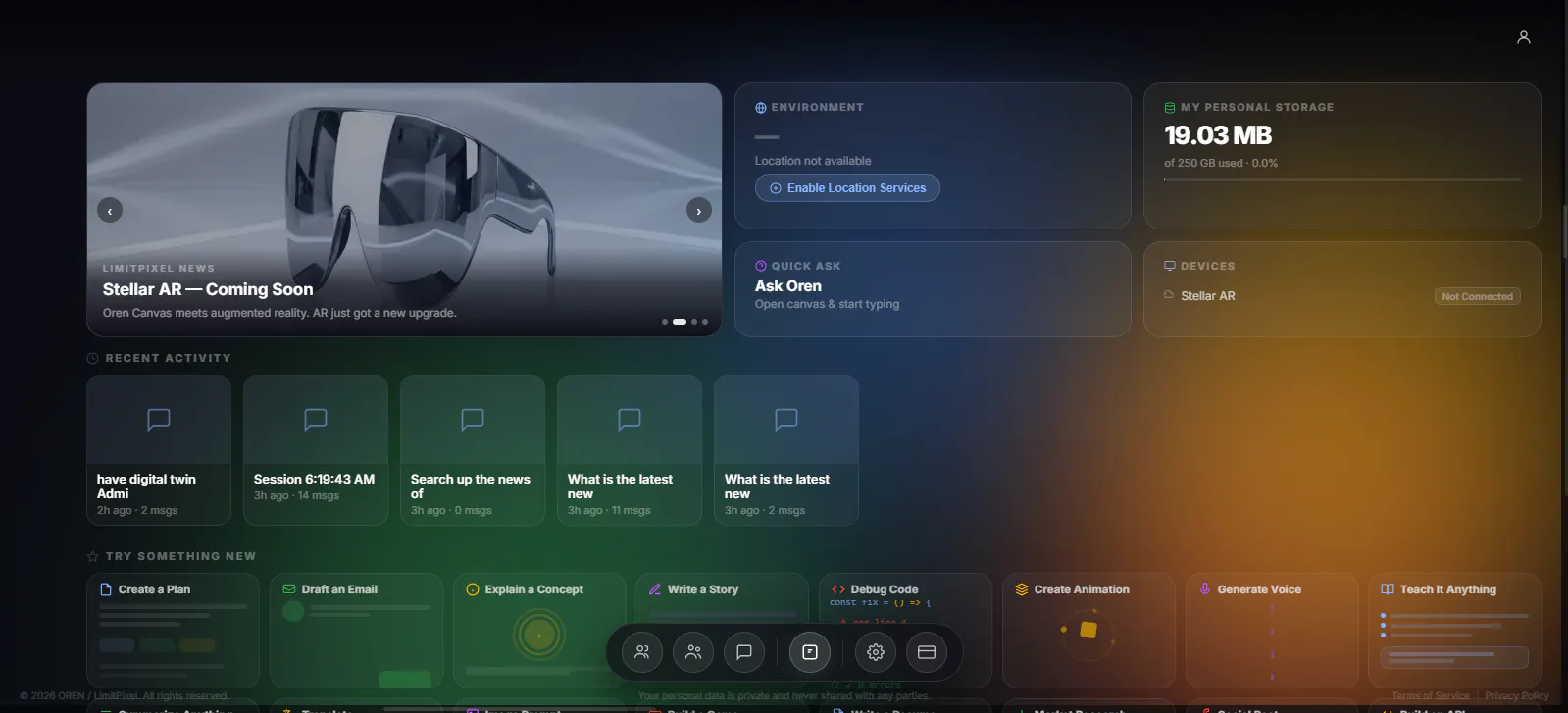Screen dimensions: 1568x713
Task: Click the active news carousel indicator
Action: [x=680, y=322]
